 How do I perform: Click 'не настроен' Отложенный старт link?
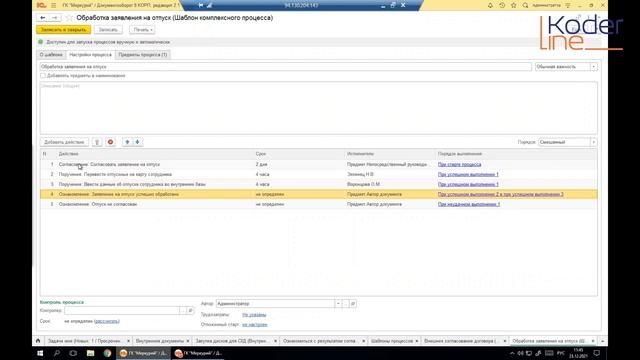click(x=254, y=324)
